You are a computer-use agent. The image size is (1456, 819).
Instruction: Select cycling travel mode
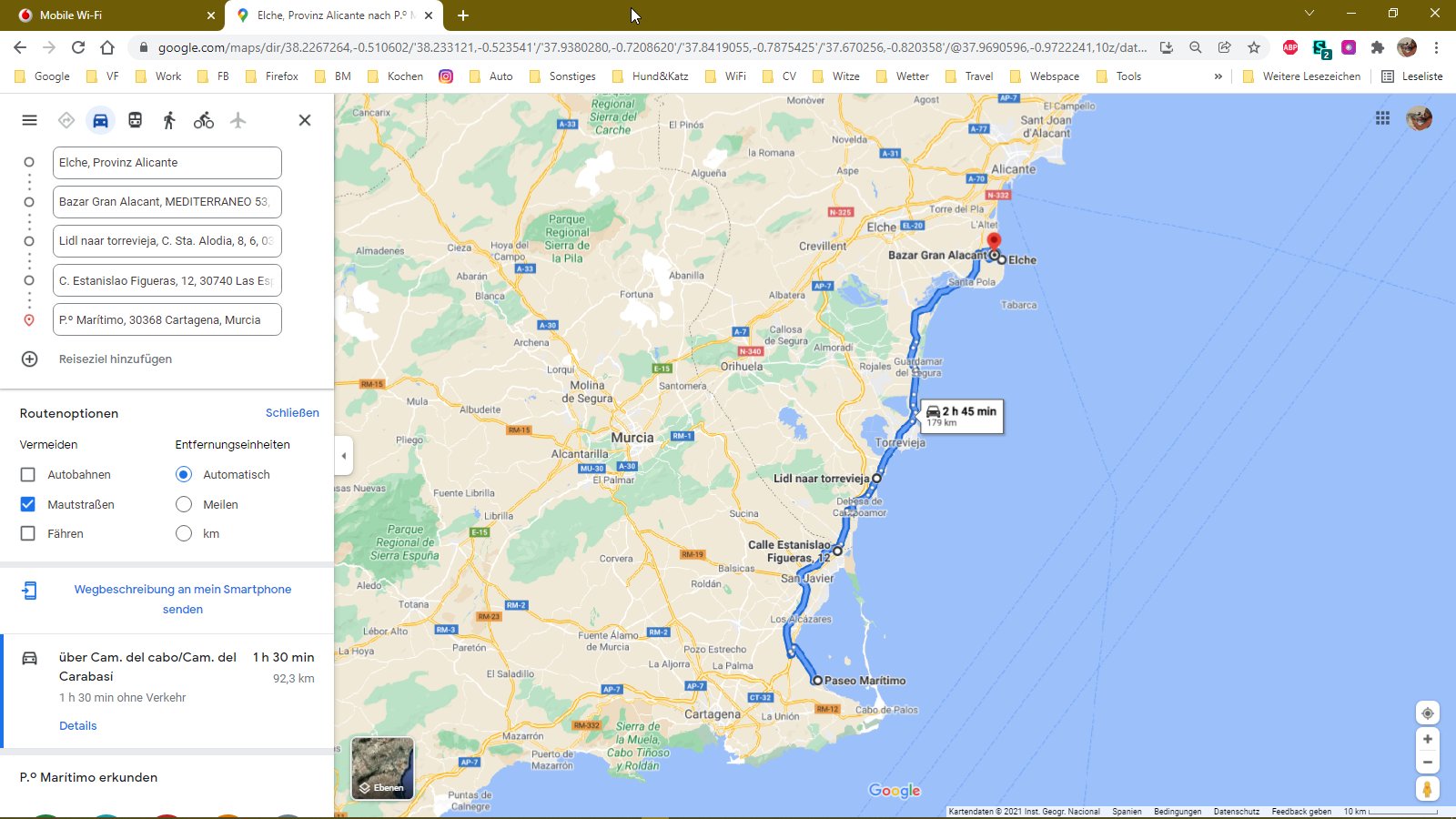tap(204, 120)
